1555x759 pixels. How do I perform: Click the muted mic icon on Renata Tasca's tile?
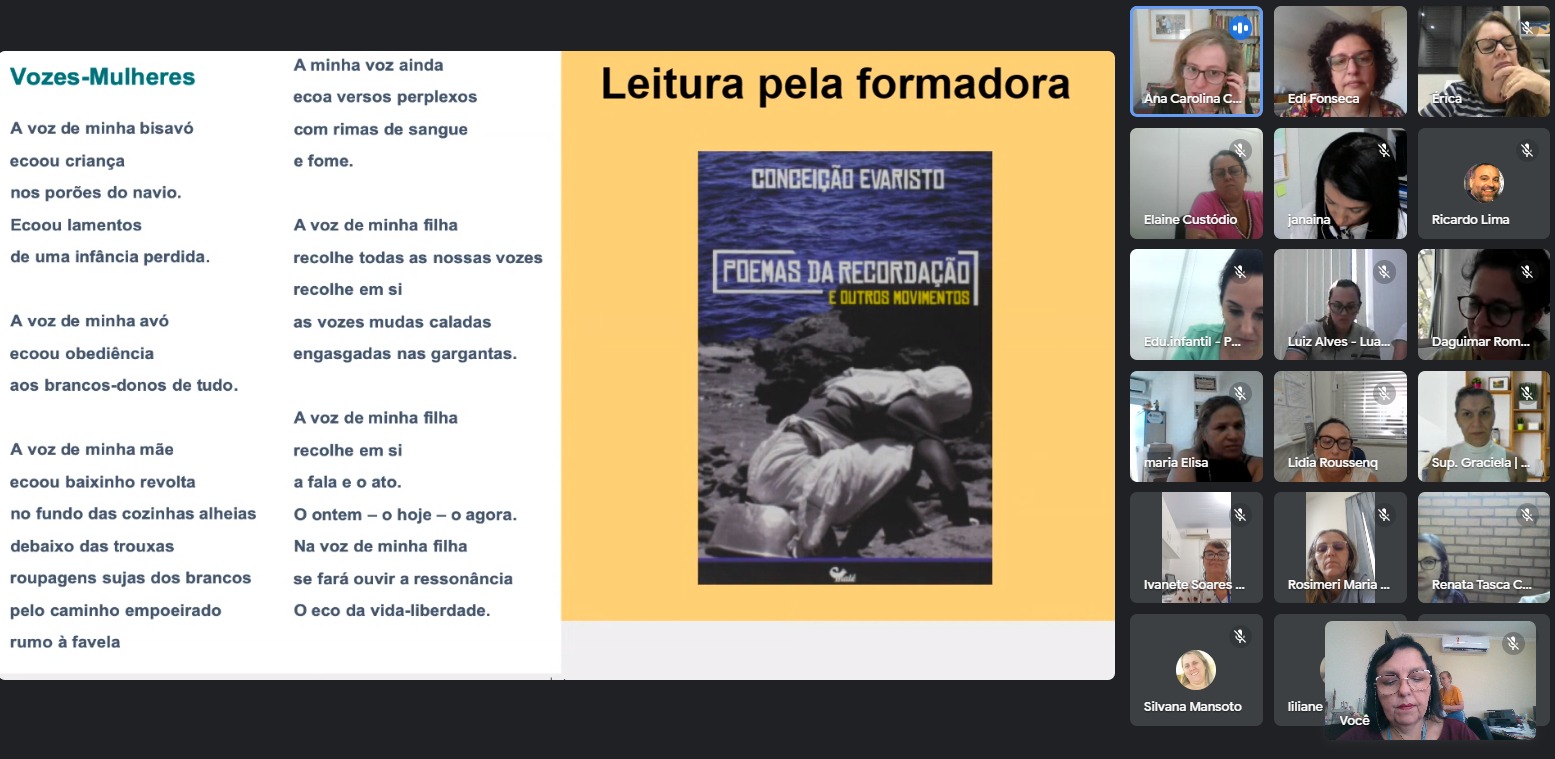(x=1527, y=514)
